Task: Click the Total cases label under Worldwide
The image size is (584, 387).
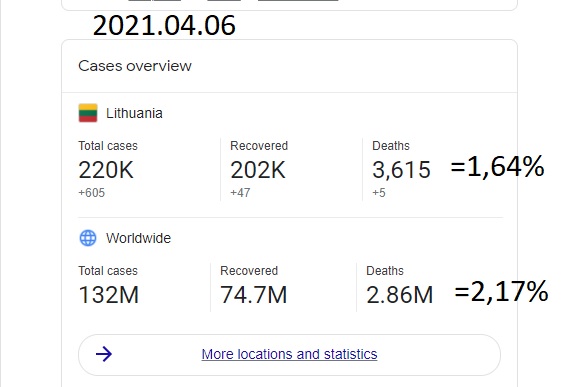Action: 108,271
